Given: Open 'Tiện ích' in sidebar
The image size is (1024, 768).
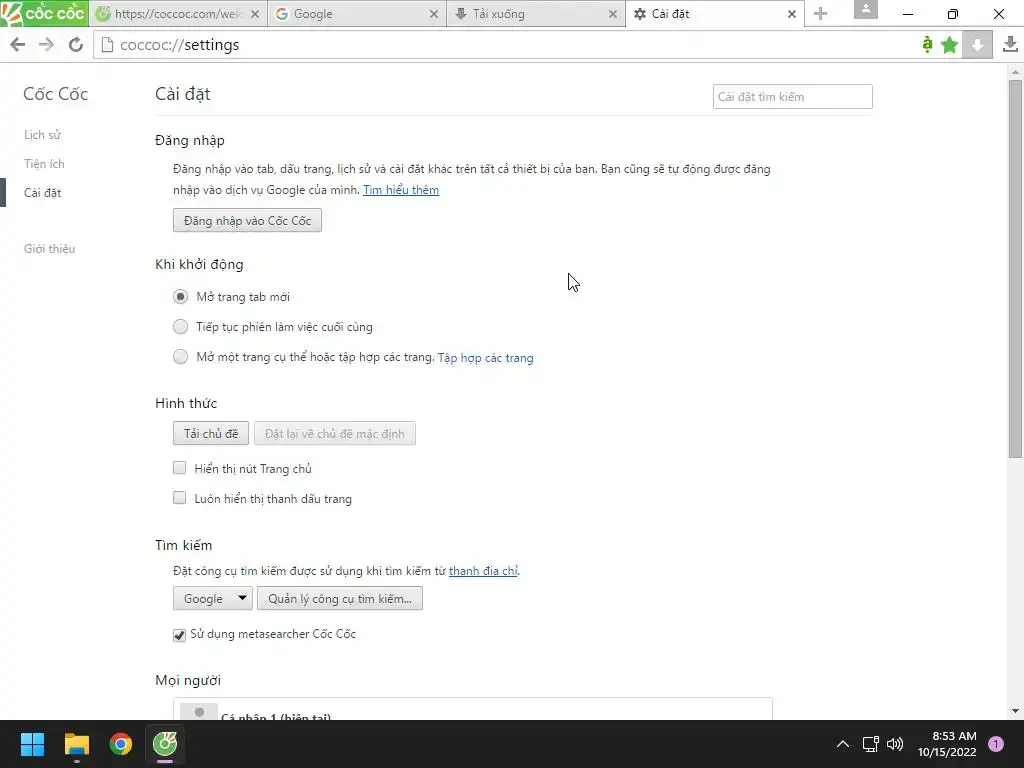Looking at the screenshot, I should 44,163.
